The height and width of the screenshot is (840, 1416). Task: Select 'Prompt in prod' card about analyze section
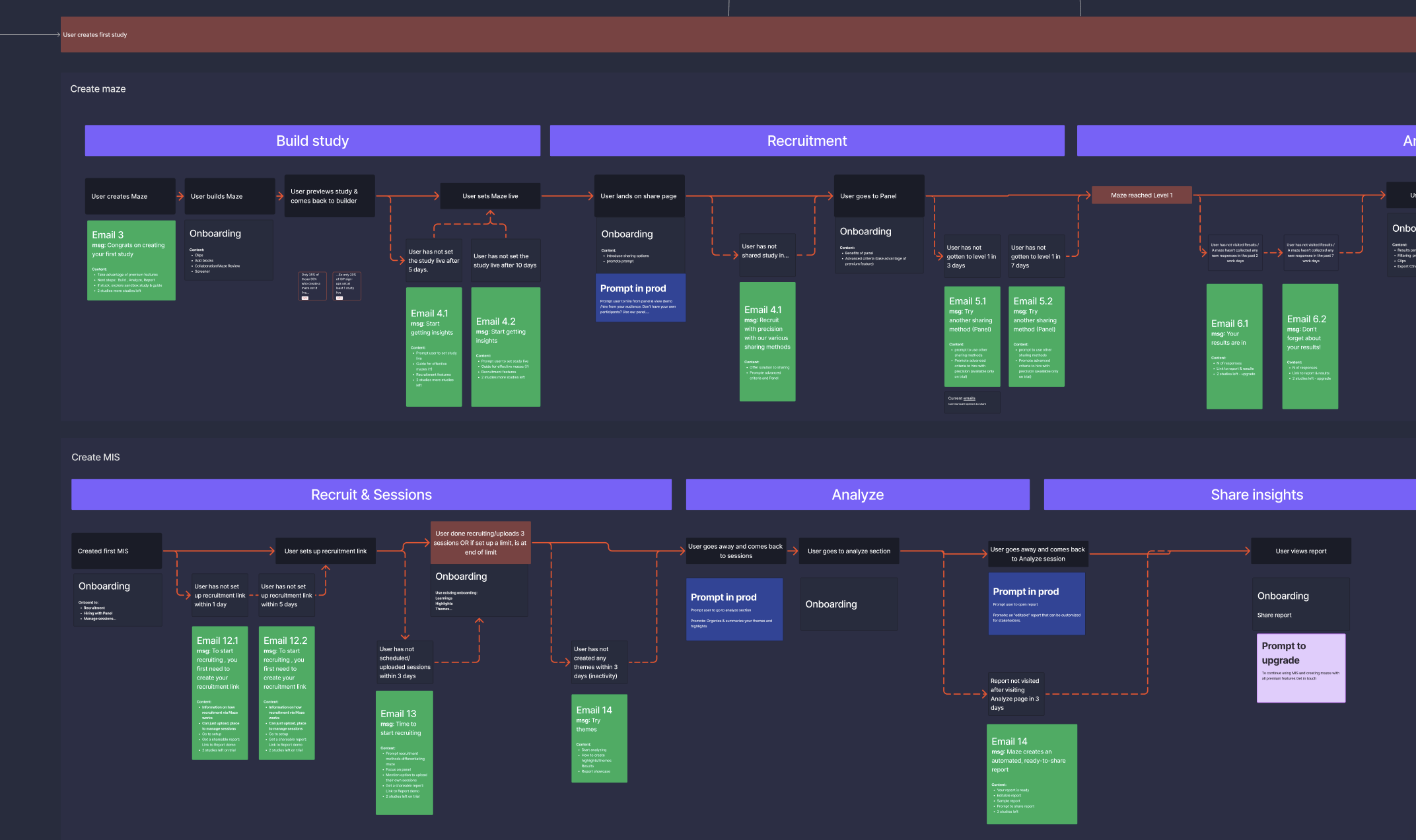pos(734,609)
